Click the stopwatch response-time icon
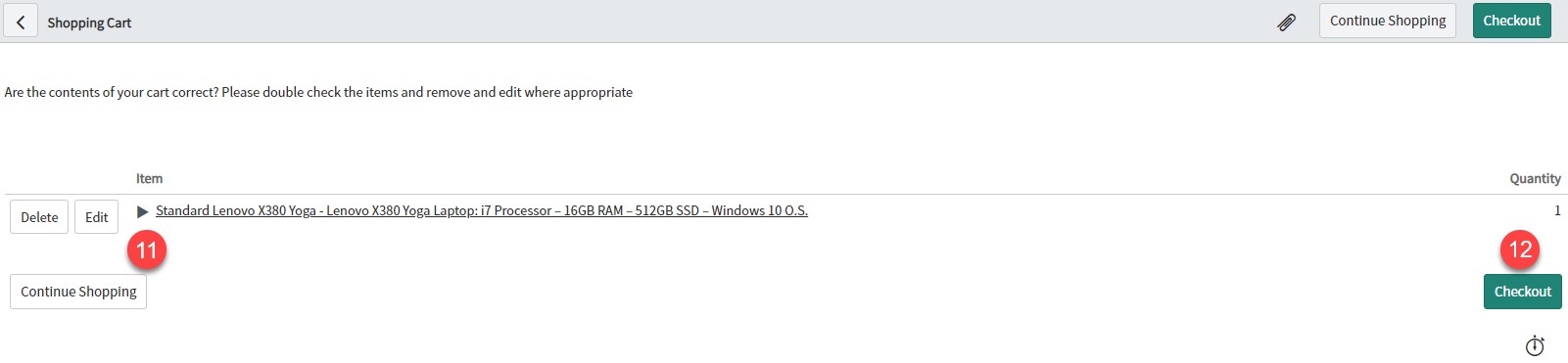This screenshot has width=1568, height=363. (1535, 345)
